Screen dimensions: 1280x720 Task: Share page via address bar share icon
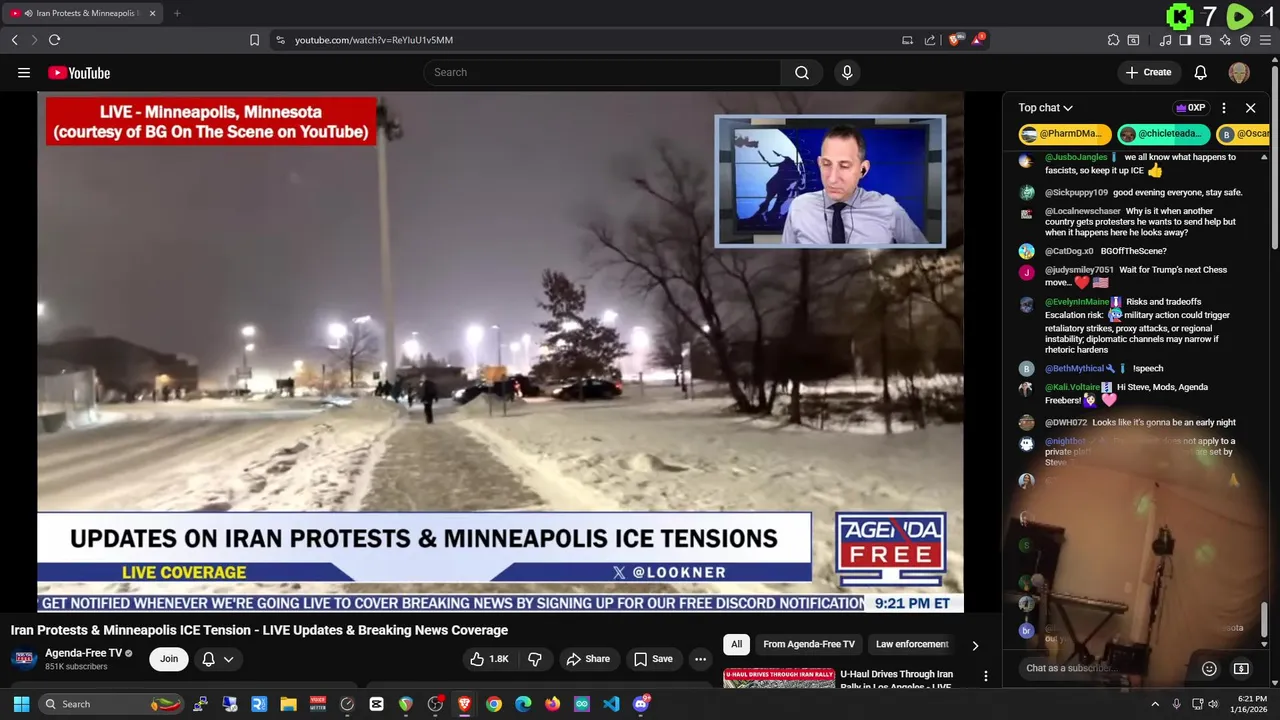point(930,40)
